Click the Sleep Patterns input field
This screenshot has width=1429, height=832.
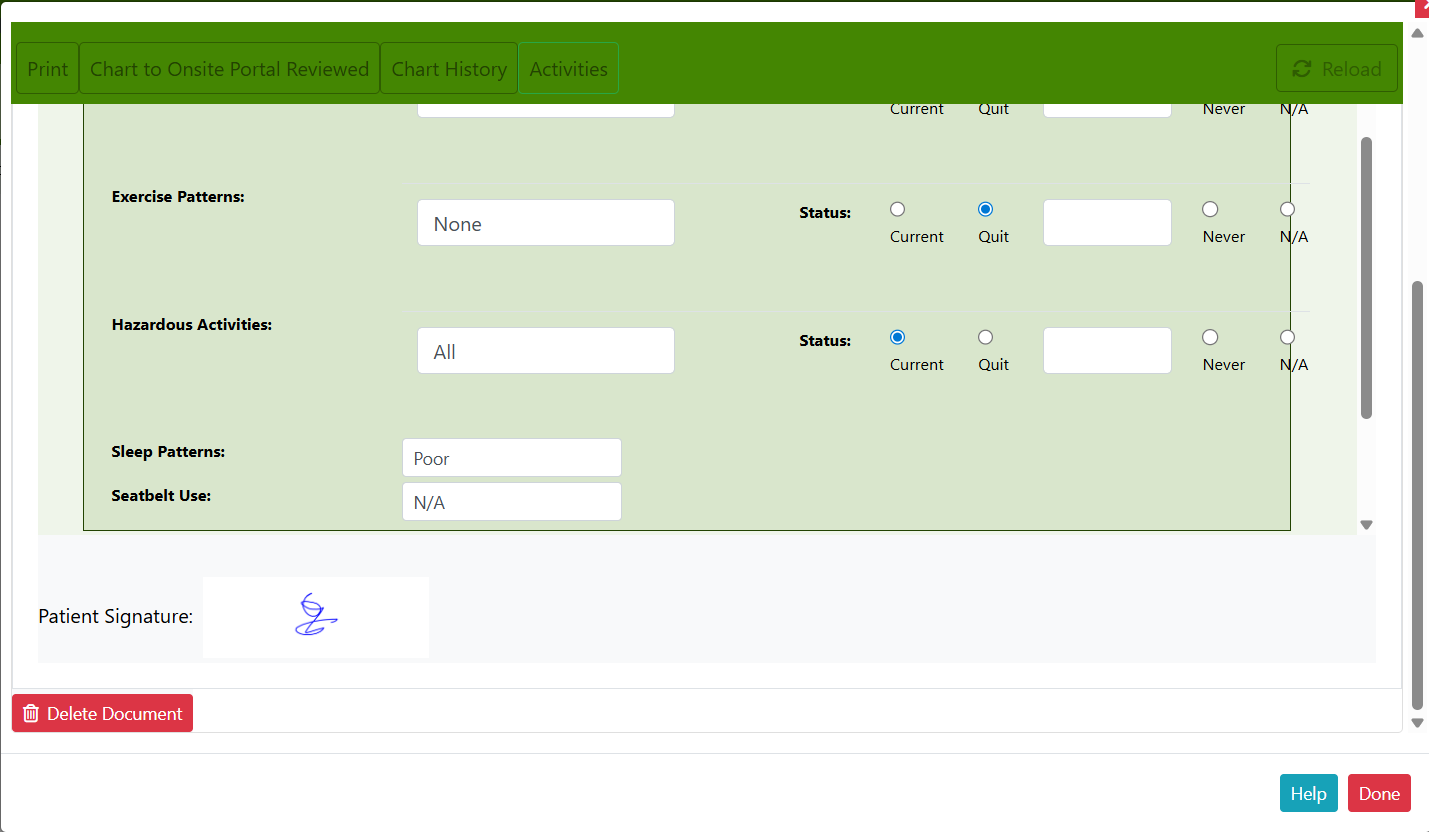pos(511,458)
